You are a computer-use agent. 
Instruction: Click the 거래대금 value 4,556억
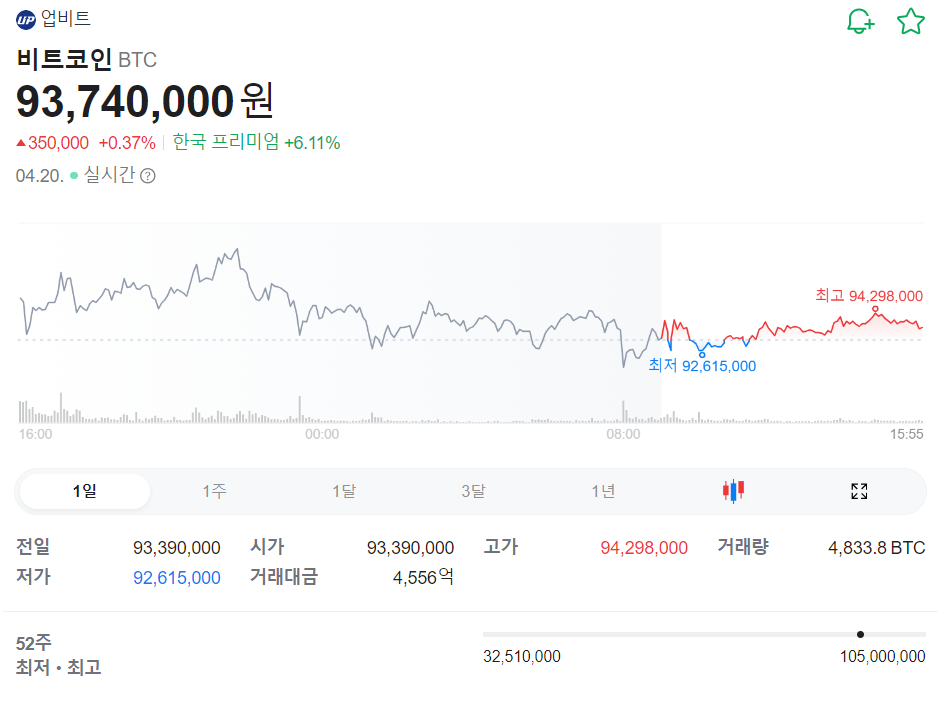423,577
